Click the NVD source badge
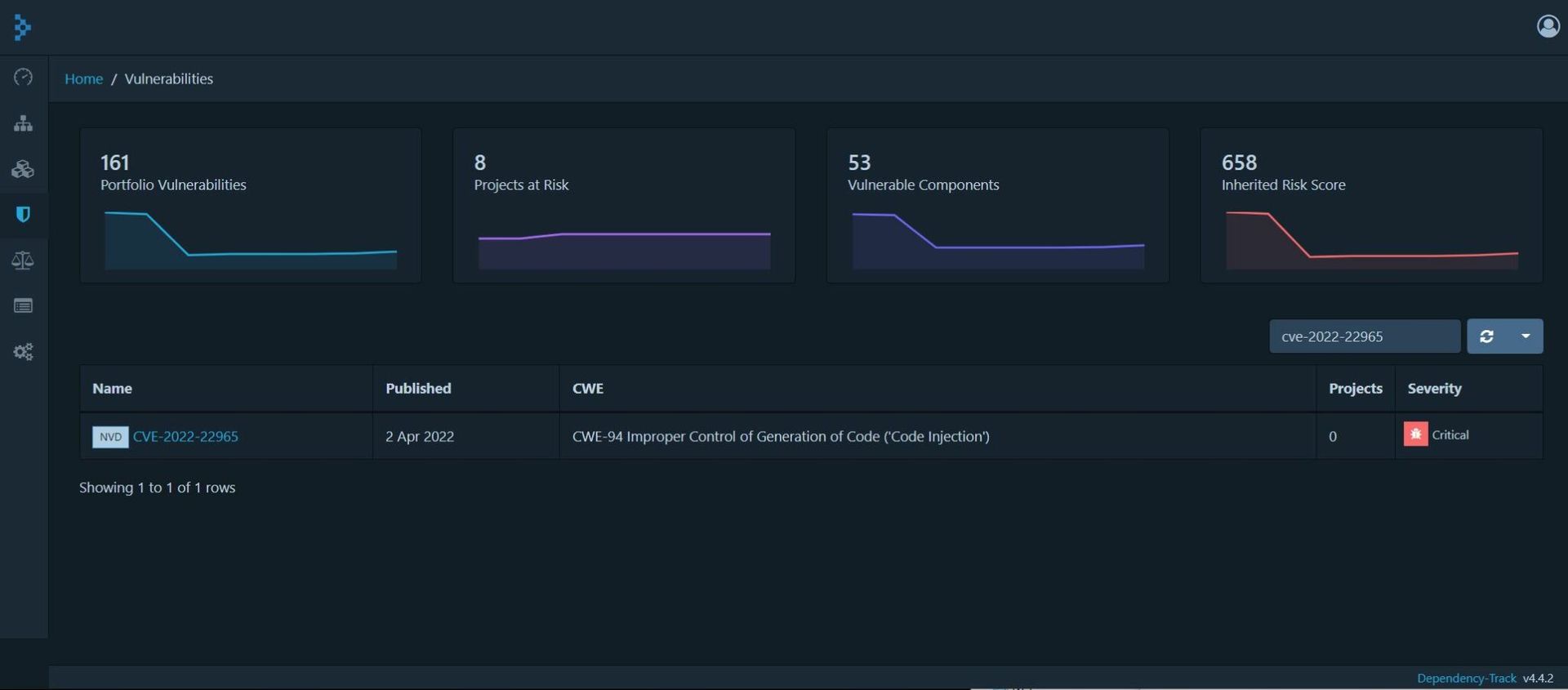 [110, 437]
